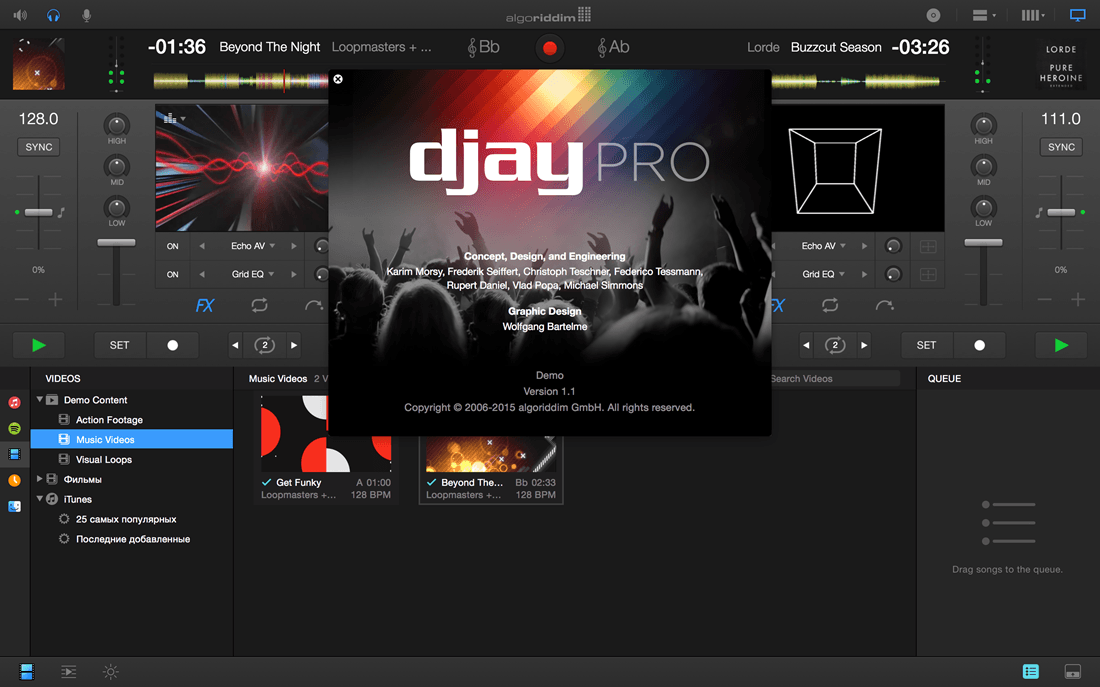
Task: Jump to cue point on right deck
Action: pyautogui.click(x=979, y=345)
